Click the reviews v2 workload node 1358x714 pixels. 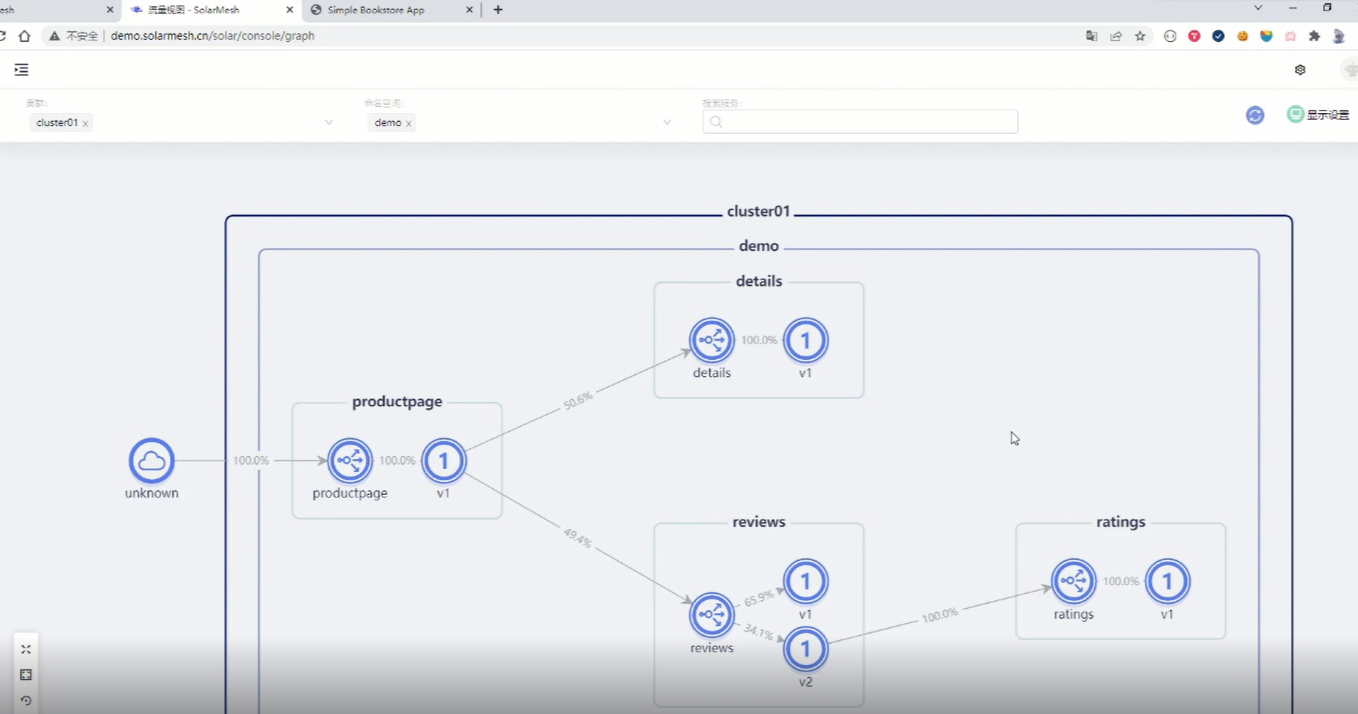tap(805, 650)
